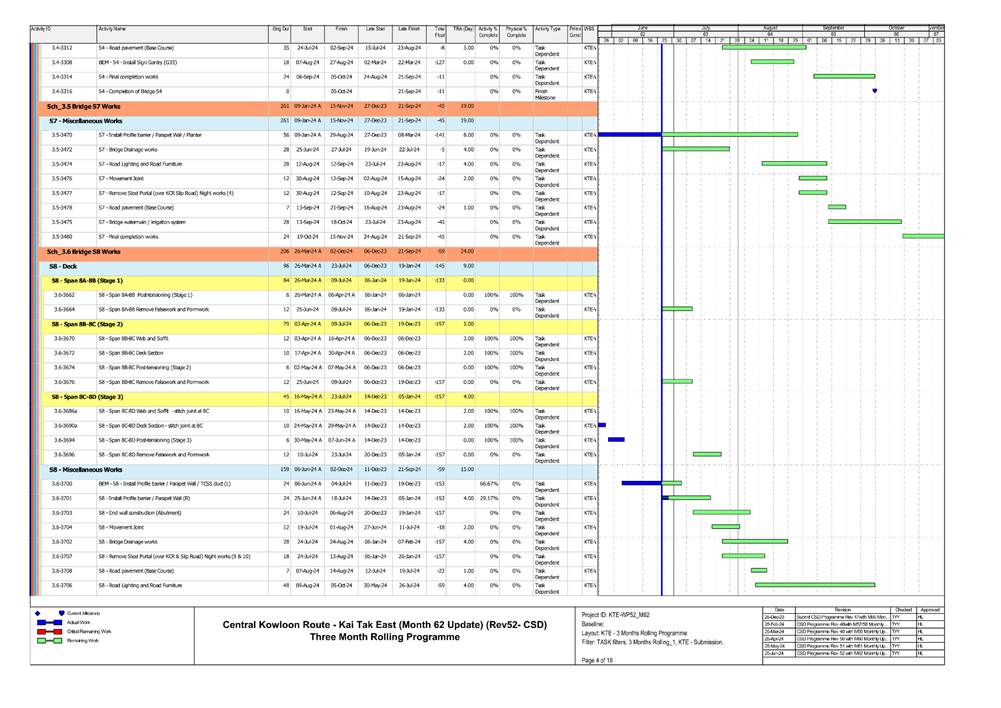Viewport: 1001px width, 708px height.
Task: Click the green remaining bar for S7 Bridge Drainage works
Action: 695,148
